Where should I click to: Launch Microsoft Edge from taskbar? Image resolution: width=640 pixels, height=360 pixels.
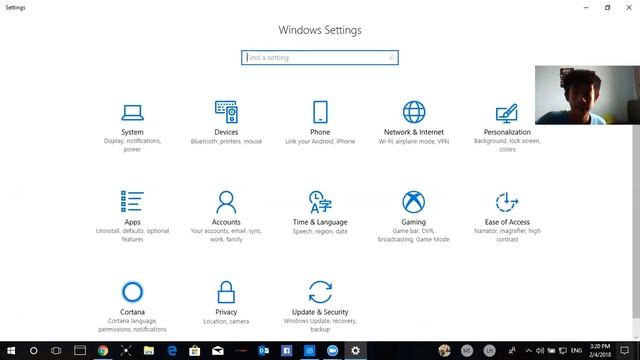[x=172, y=351]
